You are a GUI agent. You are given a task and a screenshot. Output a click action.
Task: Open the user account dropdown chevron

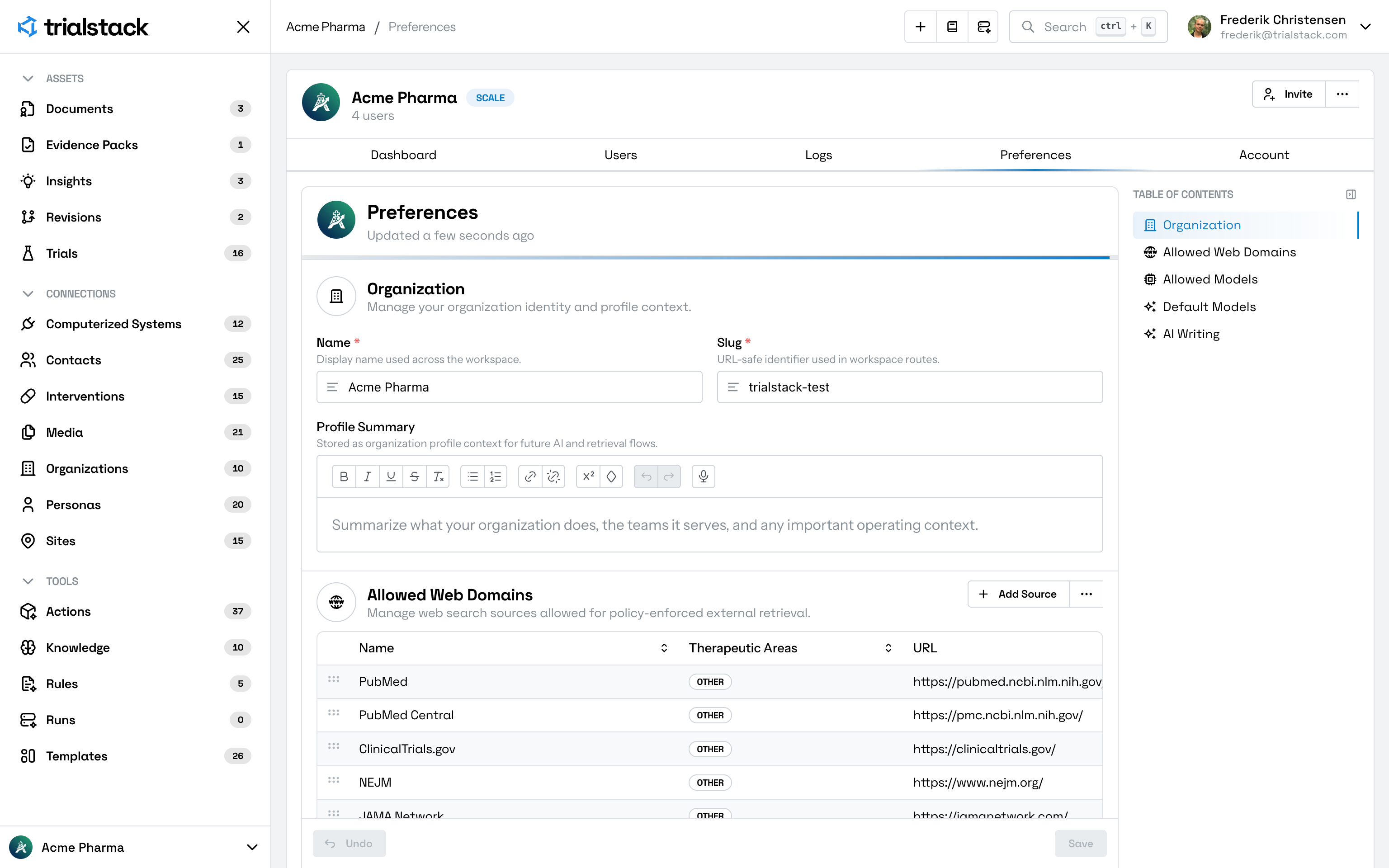[x=1365, y=27]
